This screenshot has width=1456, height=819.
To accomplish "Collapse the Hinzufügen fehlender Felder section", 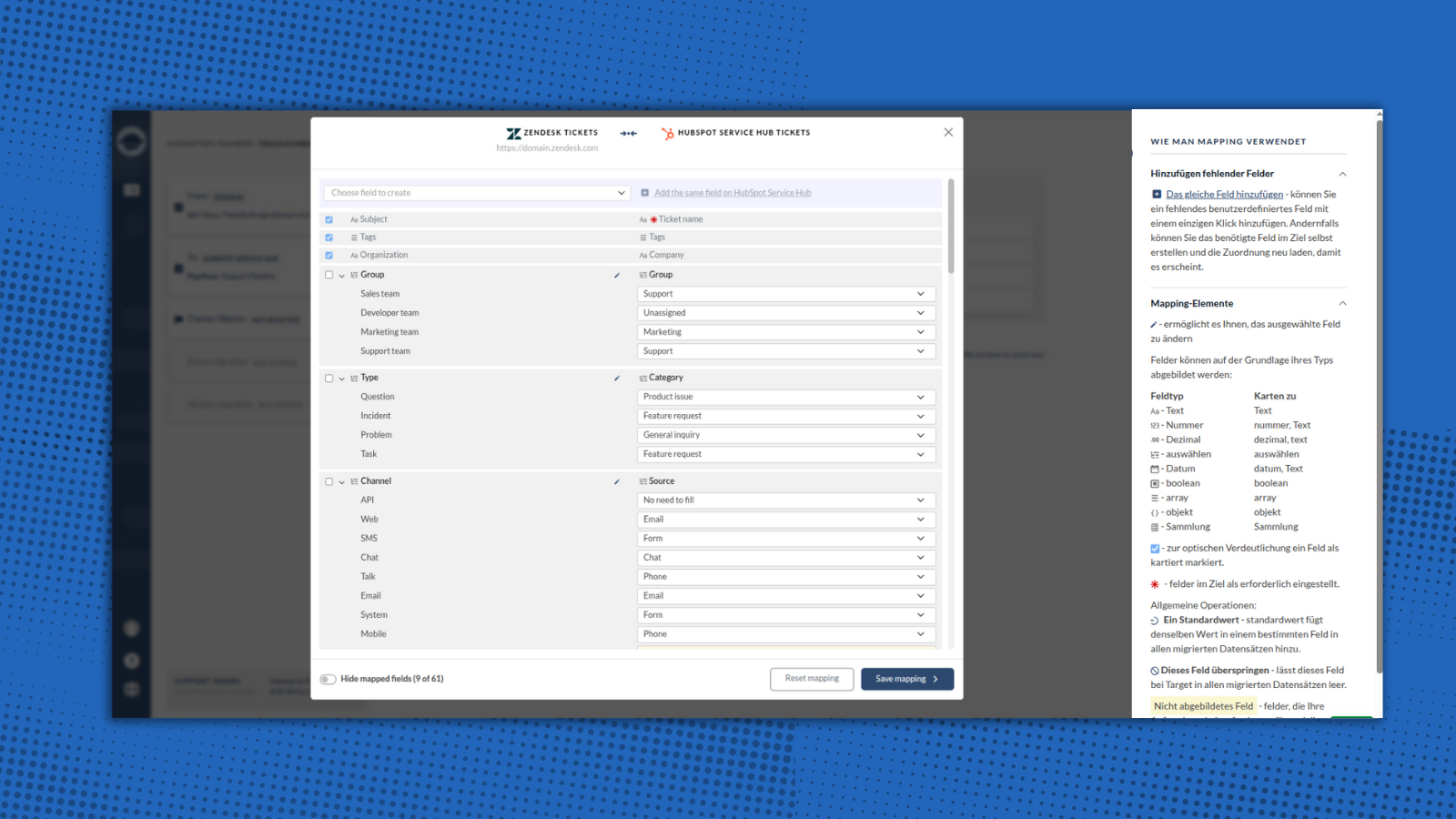I will [x=1342, y=174].
